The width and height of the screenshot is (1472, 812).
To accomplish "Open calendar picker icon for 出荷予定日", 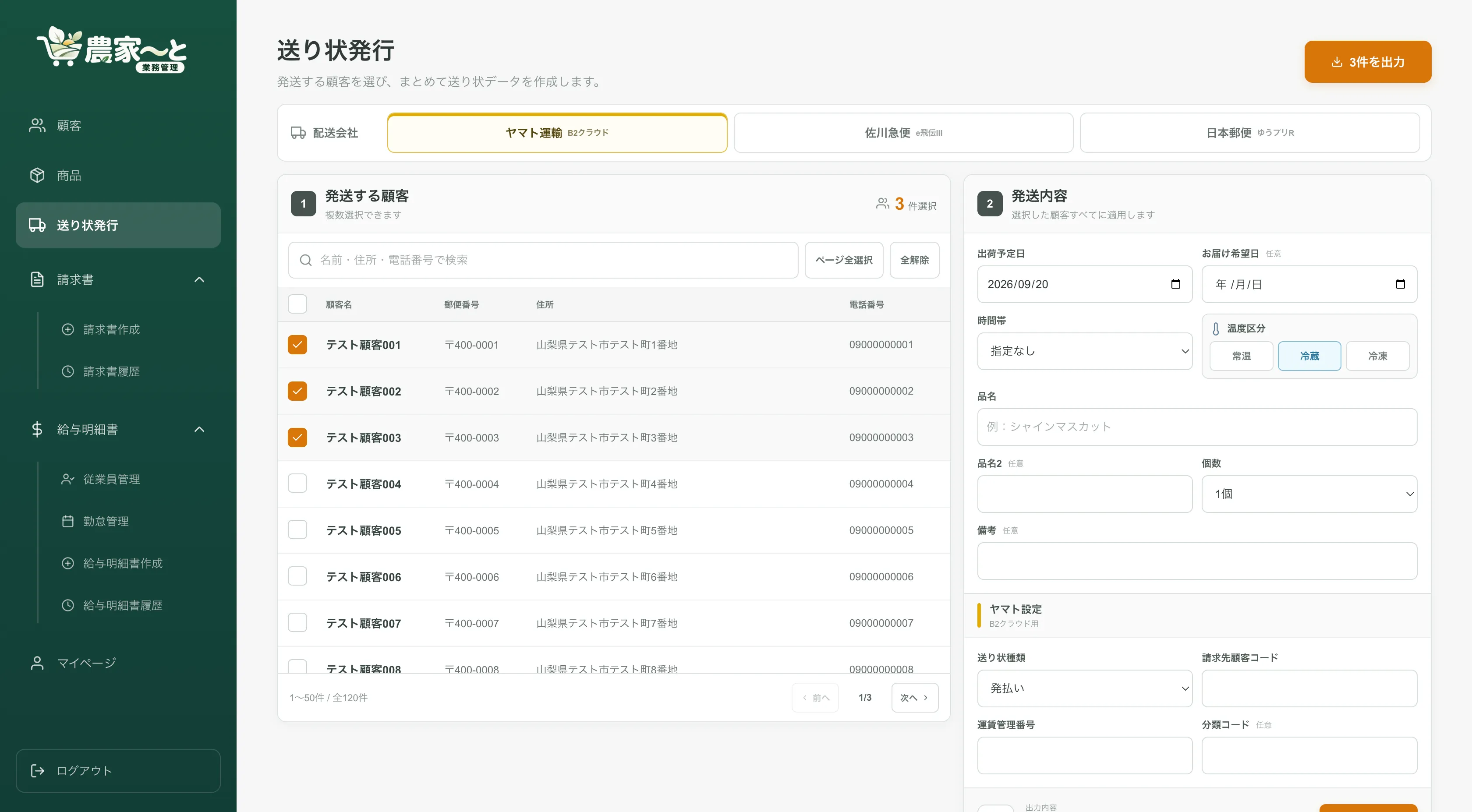I will point(1175,284).
